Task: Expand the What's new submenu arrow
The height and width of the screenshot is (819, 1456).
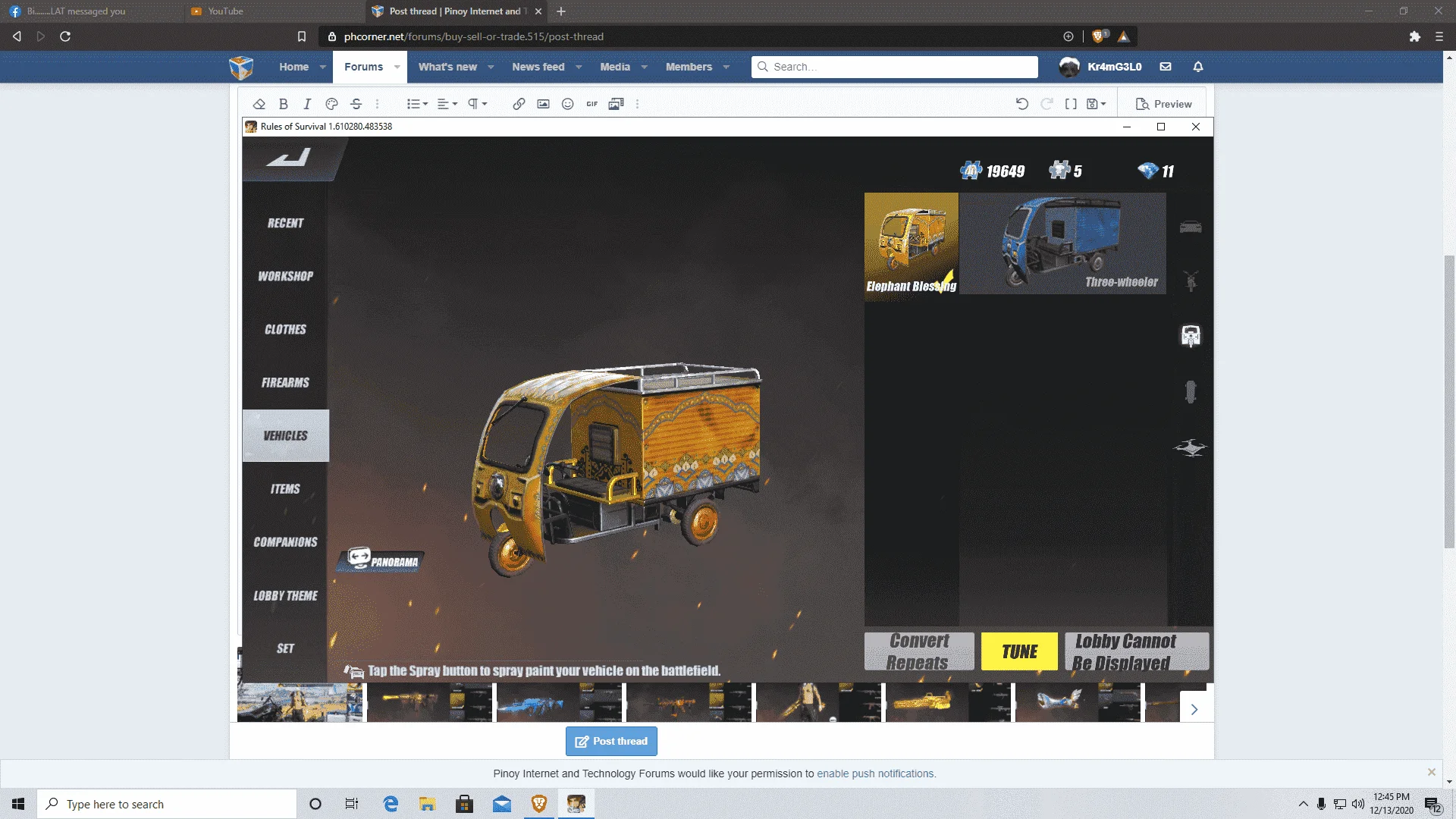Action: pos(491,67)
